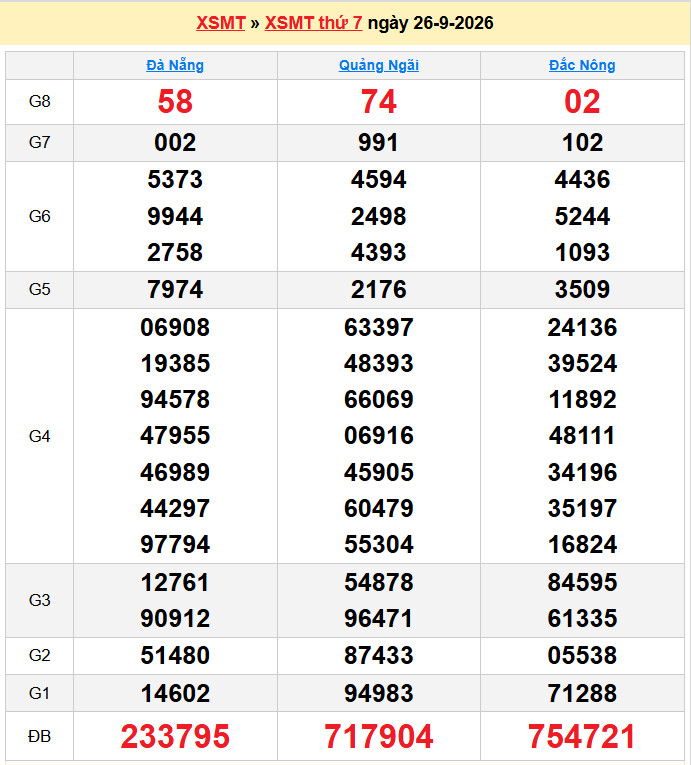
Task: Click the G7 row label
Action: point(40,142)
